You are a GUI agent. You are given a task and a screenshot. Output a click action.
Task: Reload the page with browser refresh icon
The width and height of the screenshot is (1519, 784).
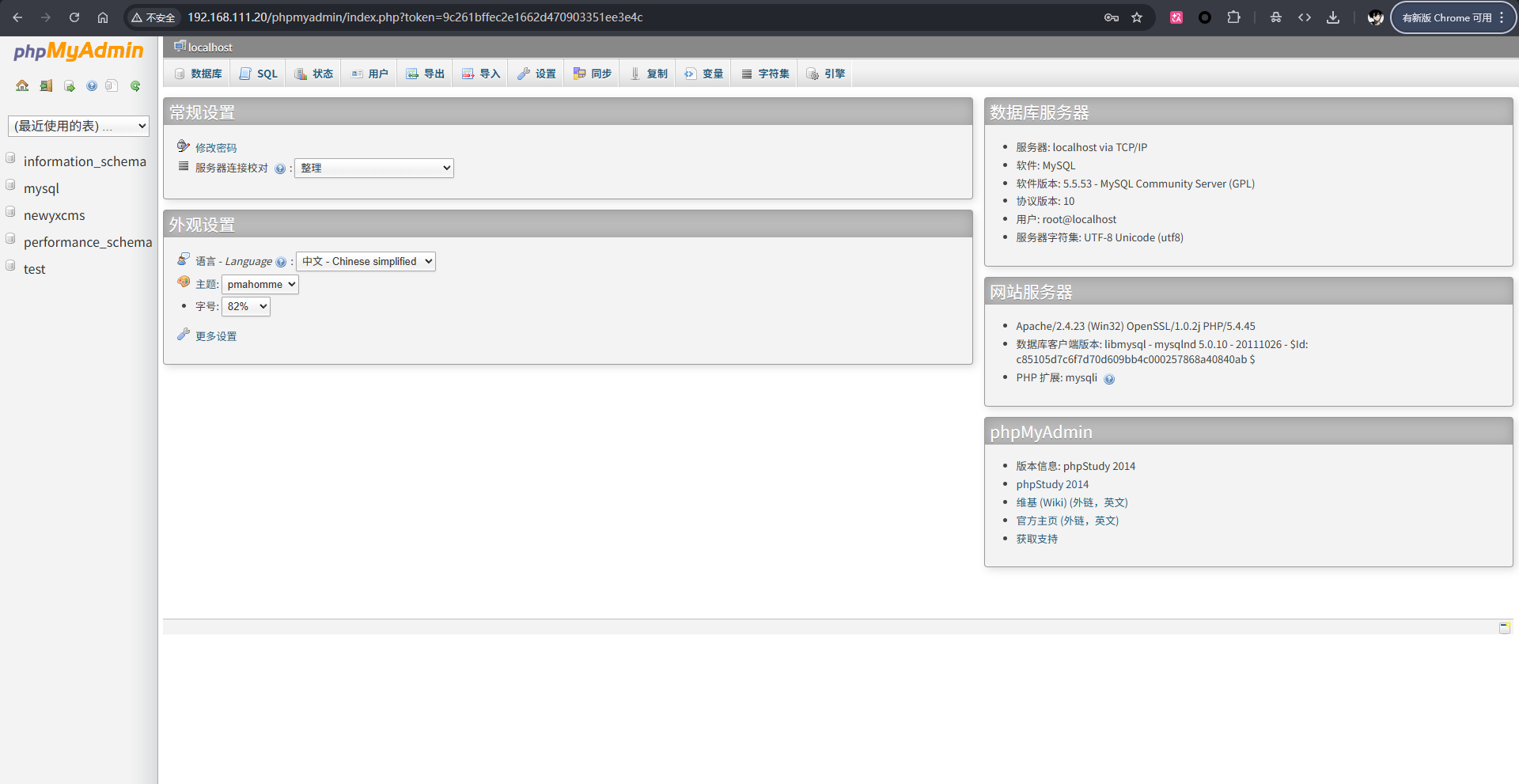[x=74, y=17]
